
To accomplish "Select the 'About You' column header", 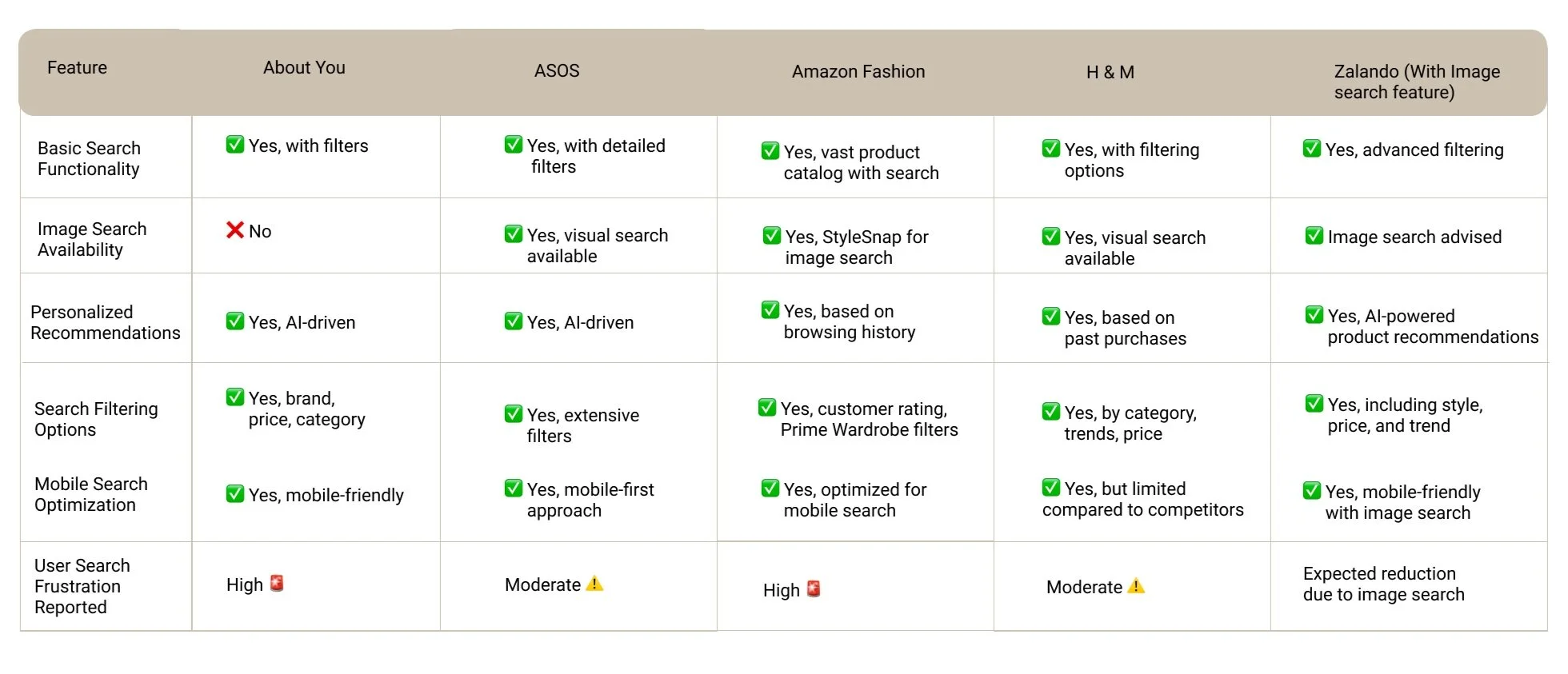I will point(304,67).
